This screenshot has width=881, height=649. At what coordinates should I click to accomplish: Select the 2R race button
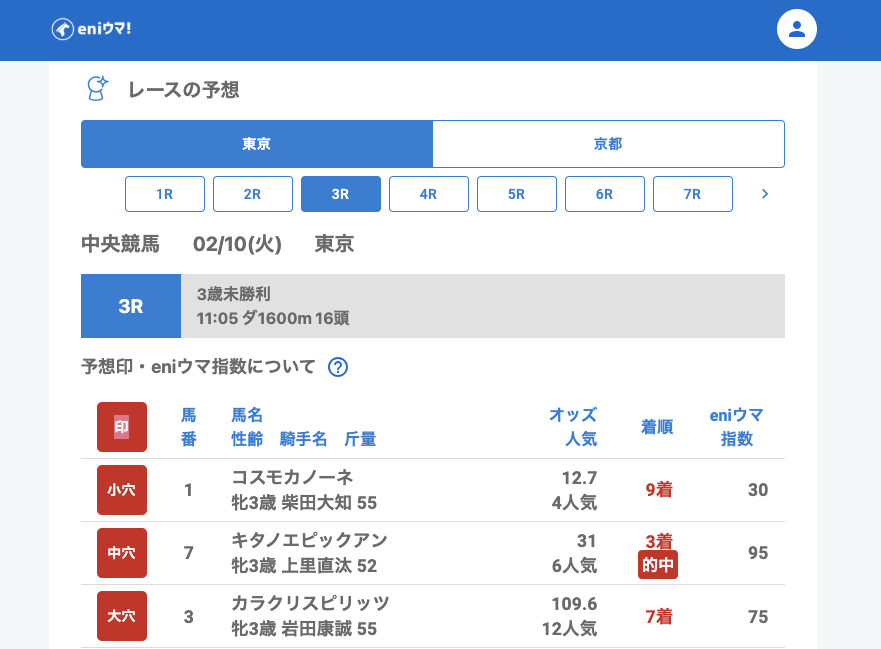point(253,194)
